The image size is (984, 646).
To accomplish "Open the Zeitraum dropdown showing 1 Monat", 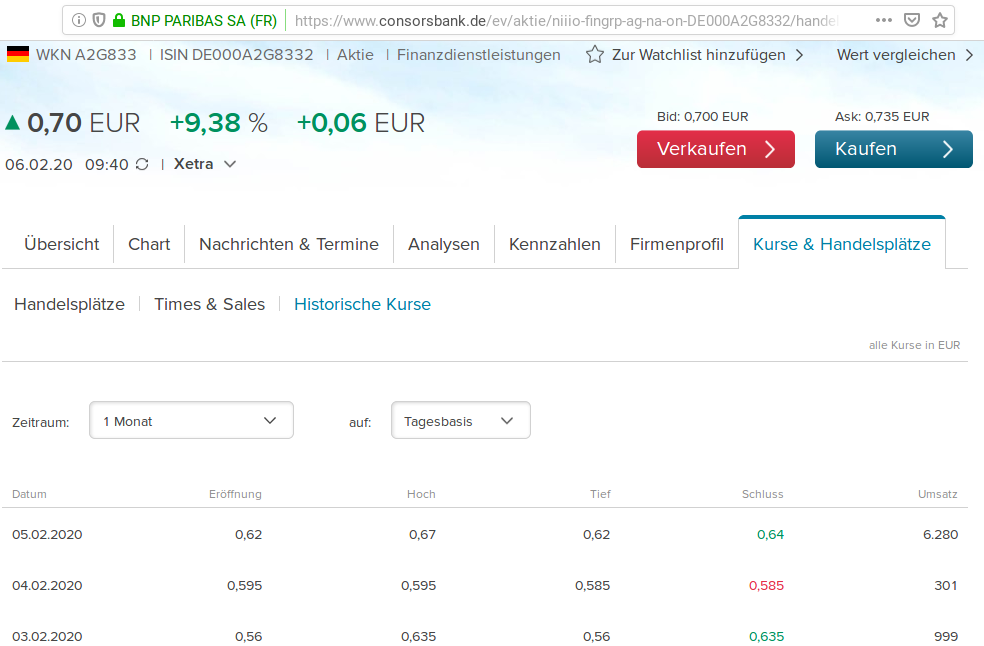I will click(x=190, y=420).
